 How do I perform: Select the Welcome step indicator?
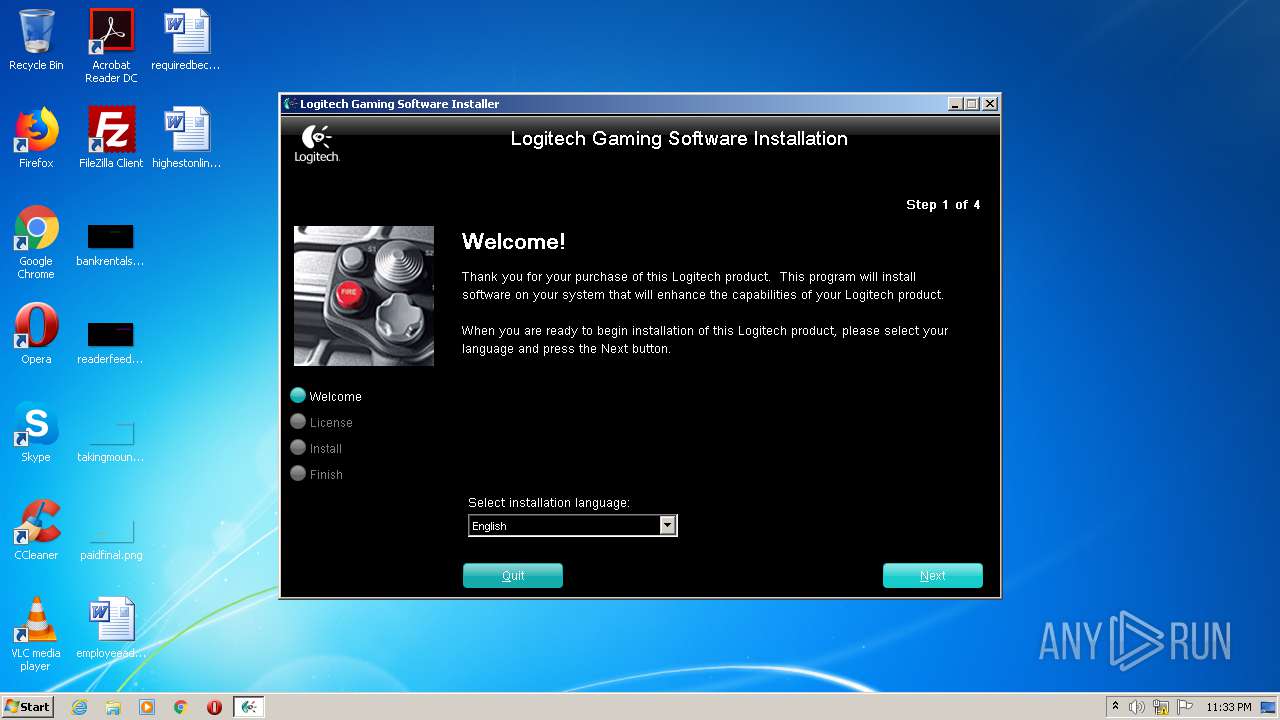click(x=326, y=396)
